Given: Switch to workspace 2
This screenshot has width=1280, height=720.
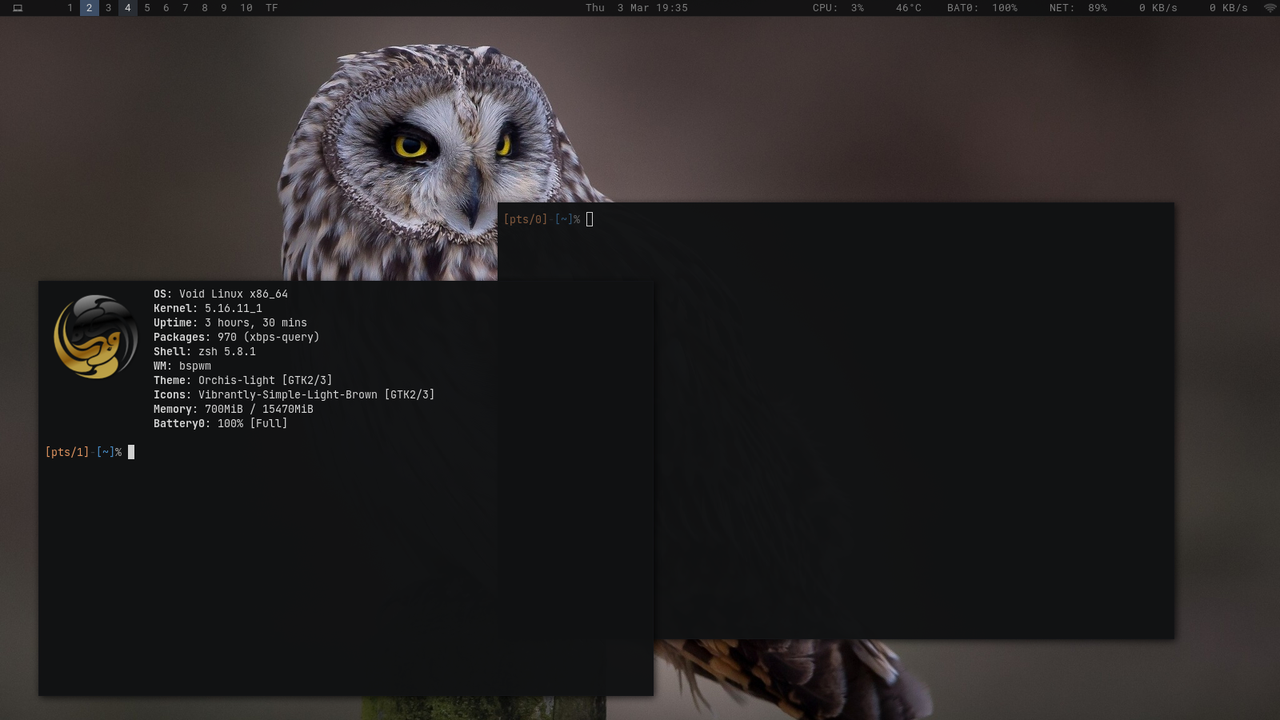Looking at the screenshot, I should click(89, 8).
